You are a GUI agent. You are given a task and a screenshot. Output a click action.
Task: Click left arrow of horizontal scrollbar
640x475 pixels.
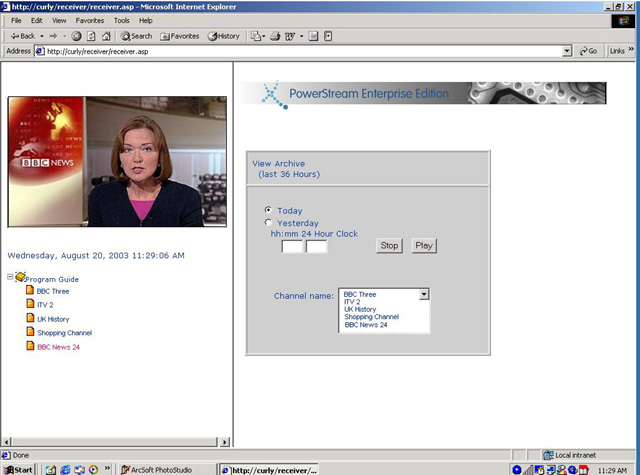6,442
